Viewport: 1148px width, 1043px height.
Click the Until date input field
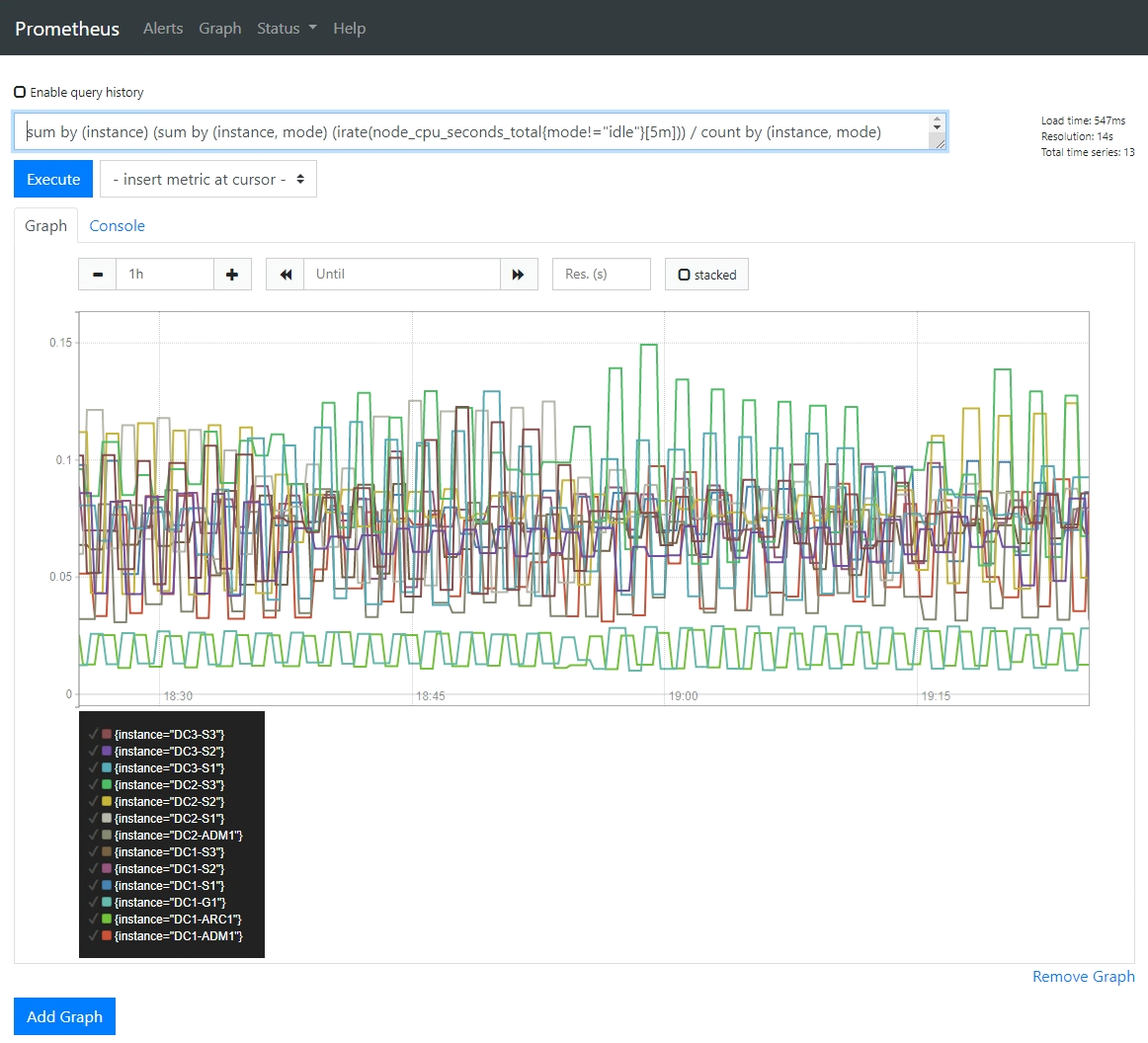click(x=402, y=275)
